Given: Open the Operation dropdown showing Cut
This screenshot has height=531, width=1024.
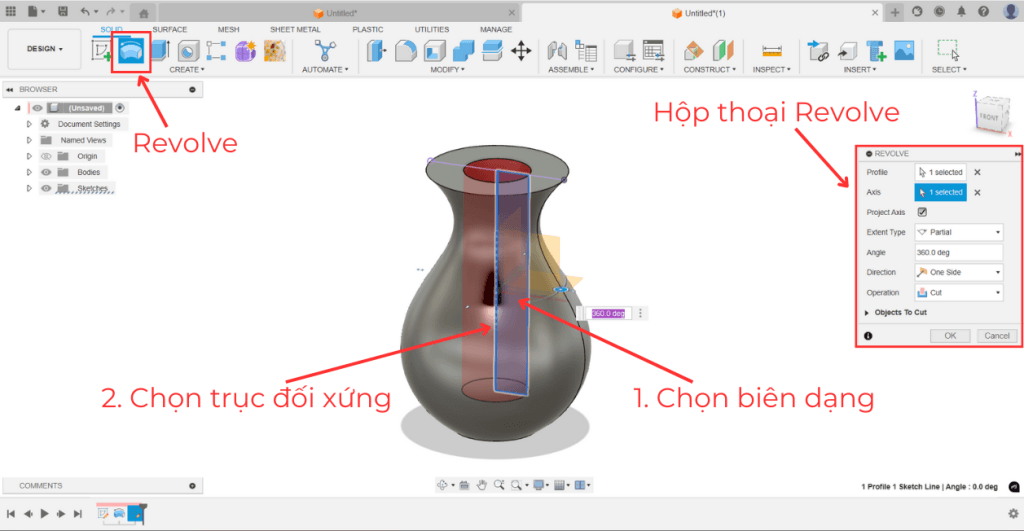Looking at the screenshot, I should pyautogui.click(x=958, y=293).
